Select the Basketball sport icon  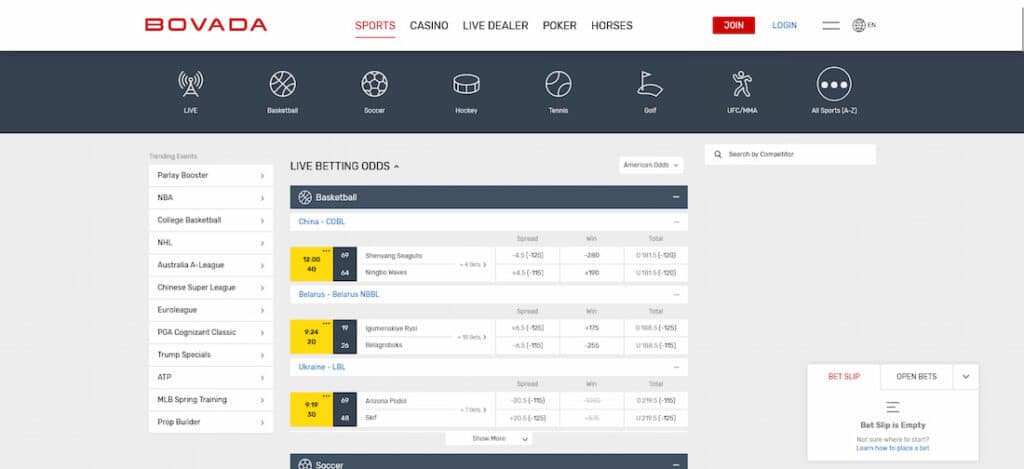(283, 84)
